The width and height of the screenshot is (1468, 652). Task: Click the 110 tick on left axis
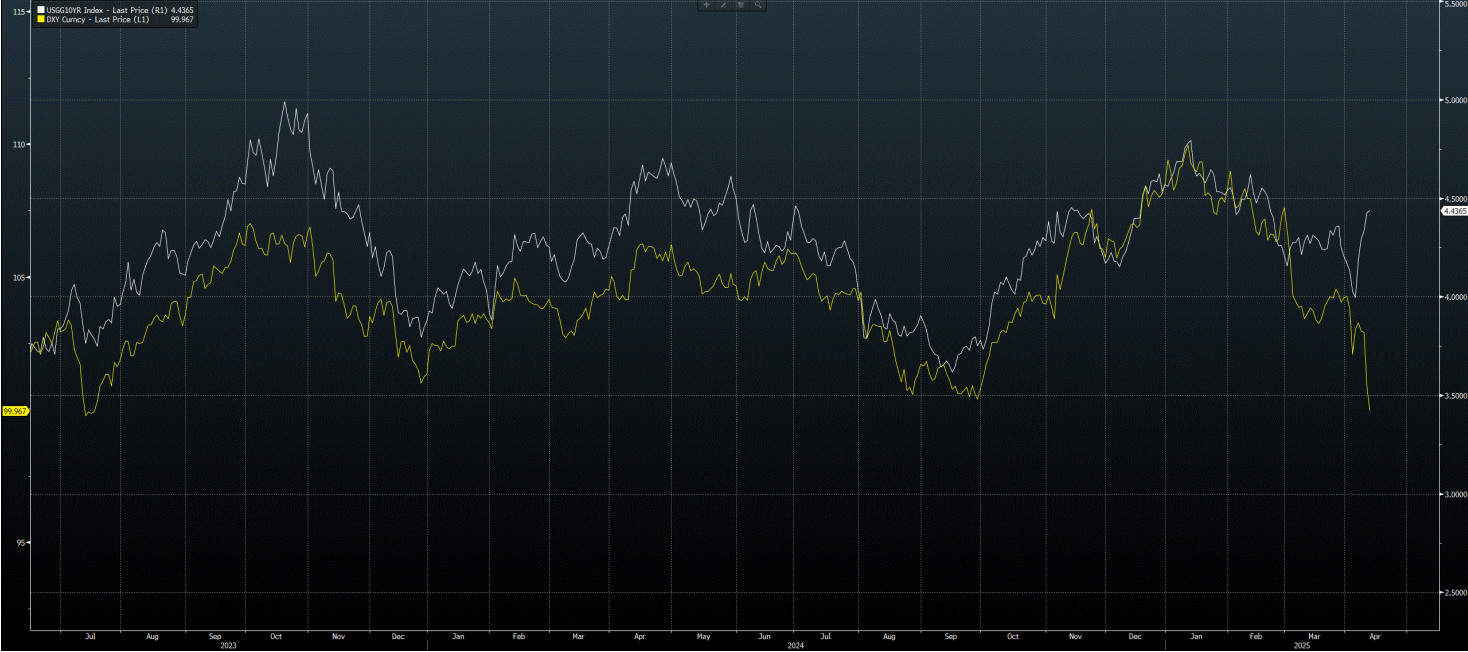pos(18,145)
